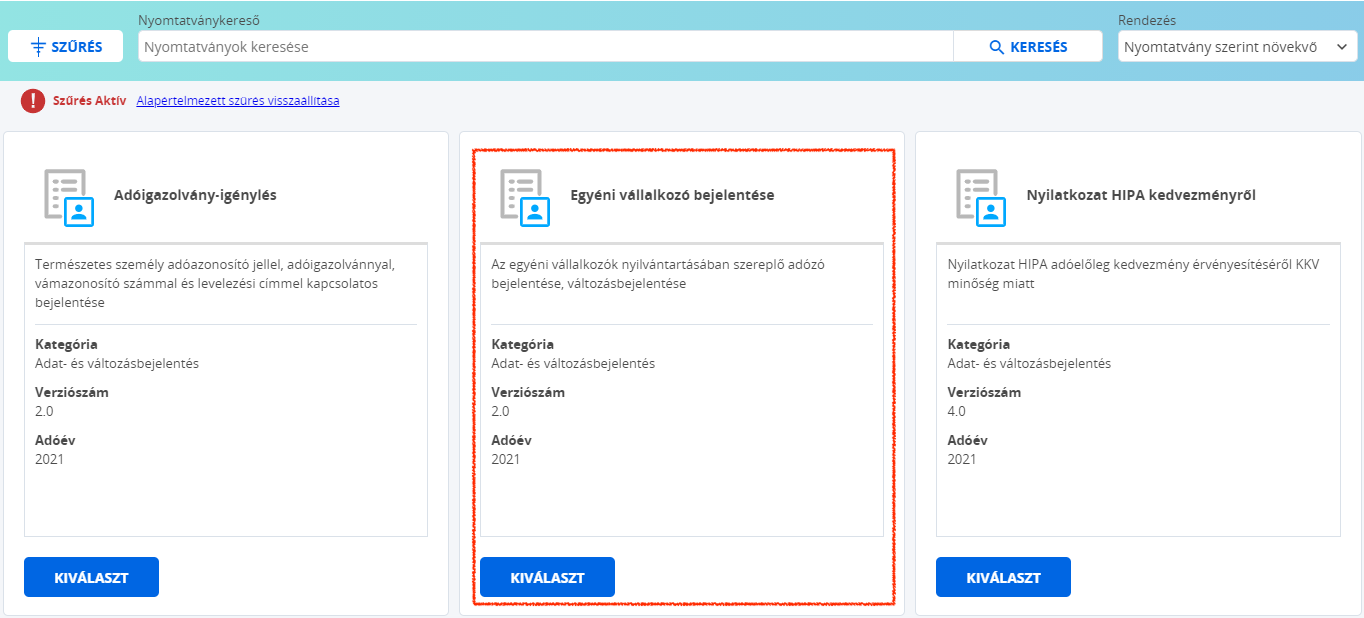
Task: Focus the Nyomtatványok keresése search field
Action: point(546,47)
